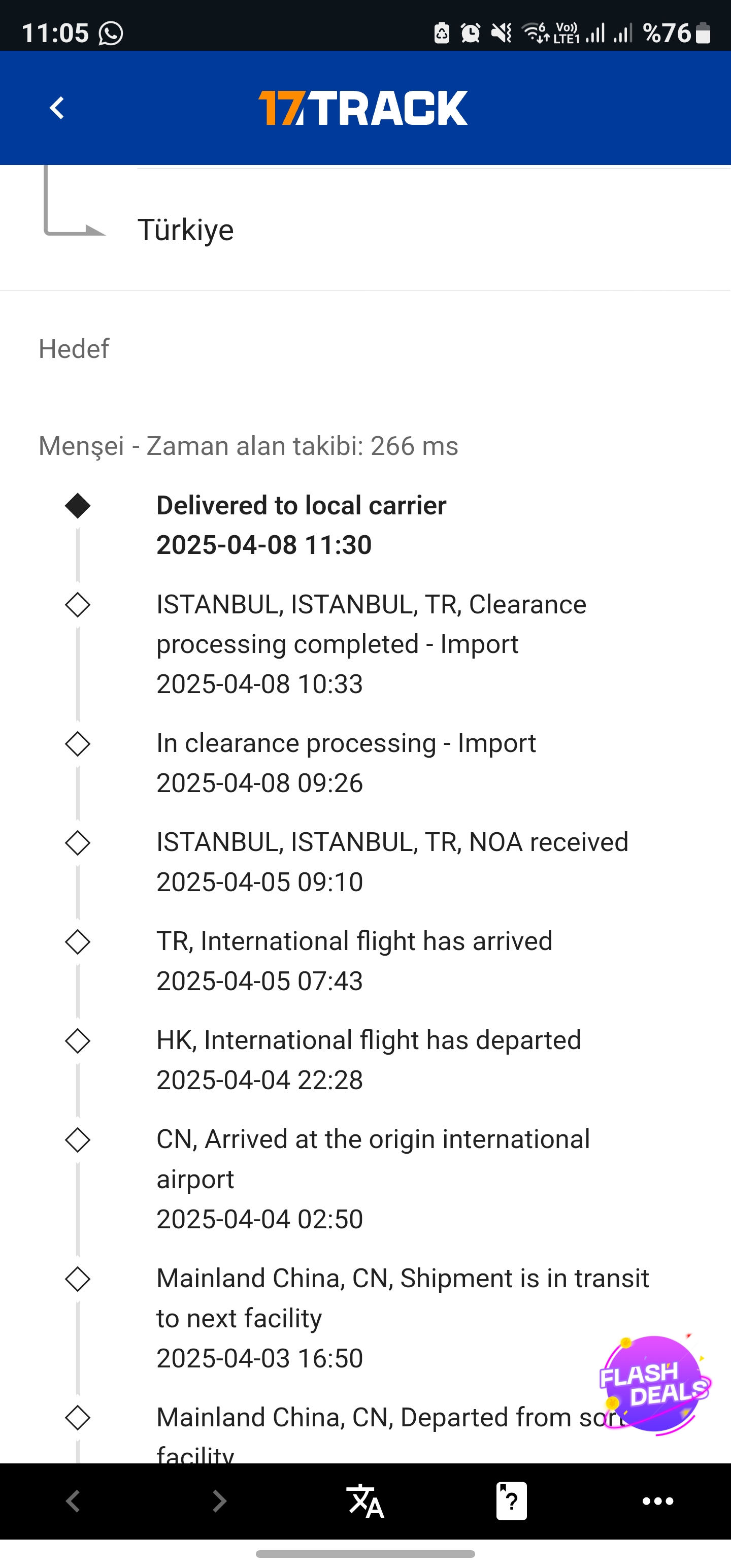Tap the Menşei time zone tracking text
The image size is (731, 1568).
[x=248, y=446]
